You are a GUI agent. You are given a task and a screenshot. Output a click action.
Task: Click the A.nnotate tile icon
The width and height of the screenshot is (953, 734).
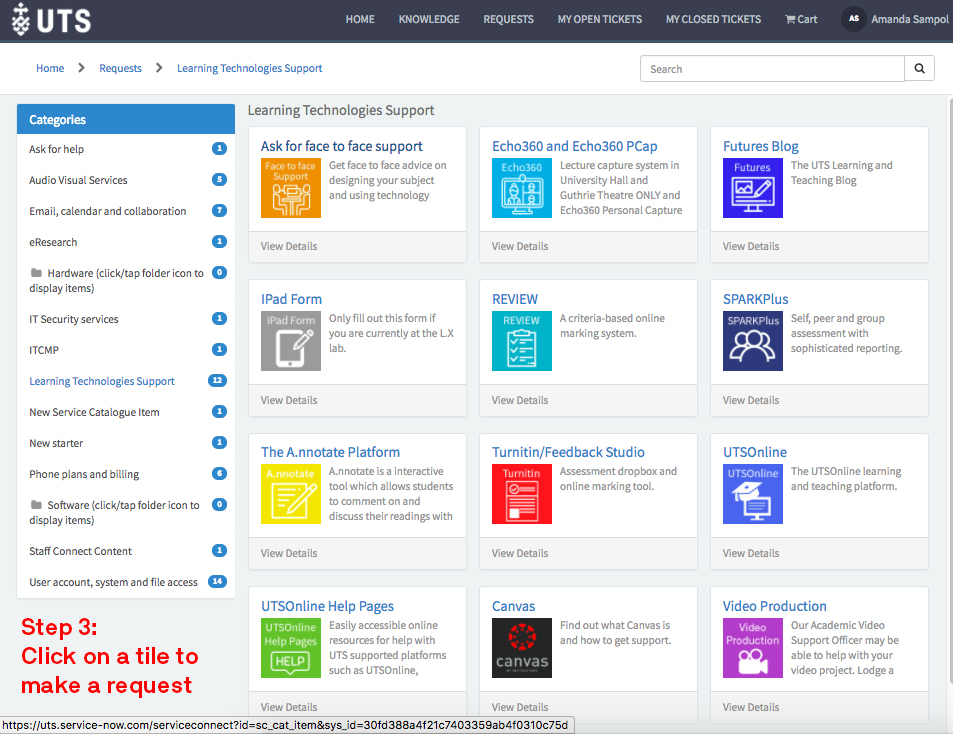pos(291,494)
